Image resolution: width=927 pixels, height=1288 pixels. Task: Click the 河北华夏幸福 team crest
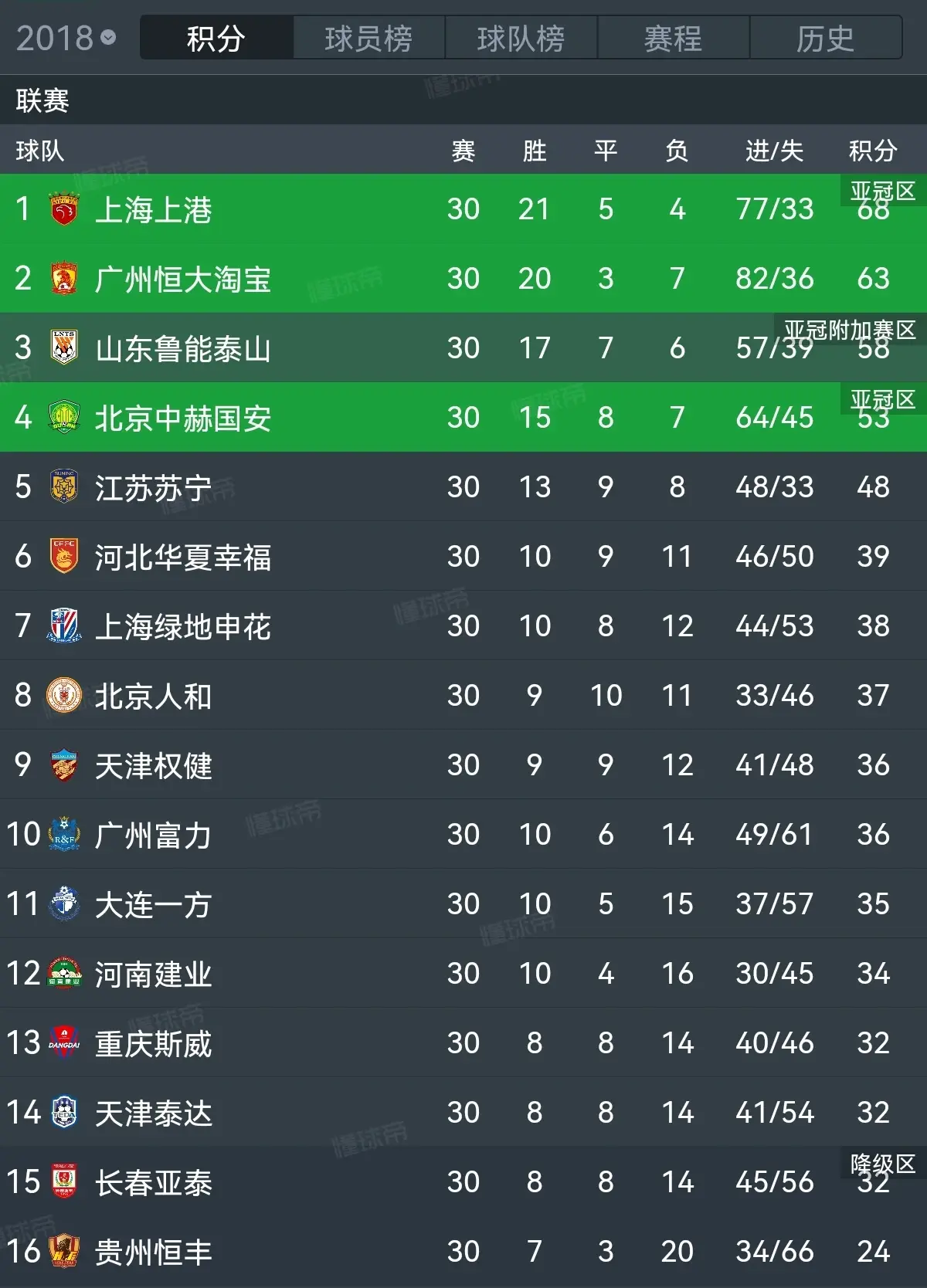(64, 557)
